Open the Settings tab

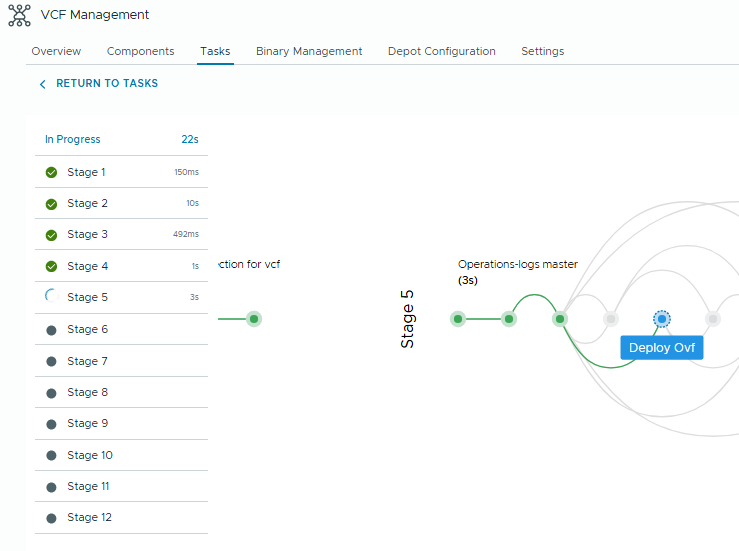click(542, 51)
